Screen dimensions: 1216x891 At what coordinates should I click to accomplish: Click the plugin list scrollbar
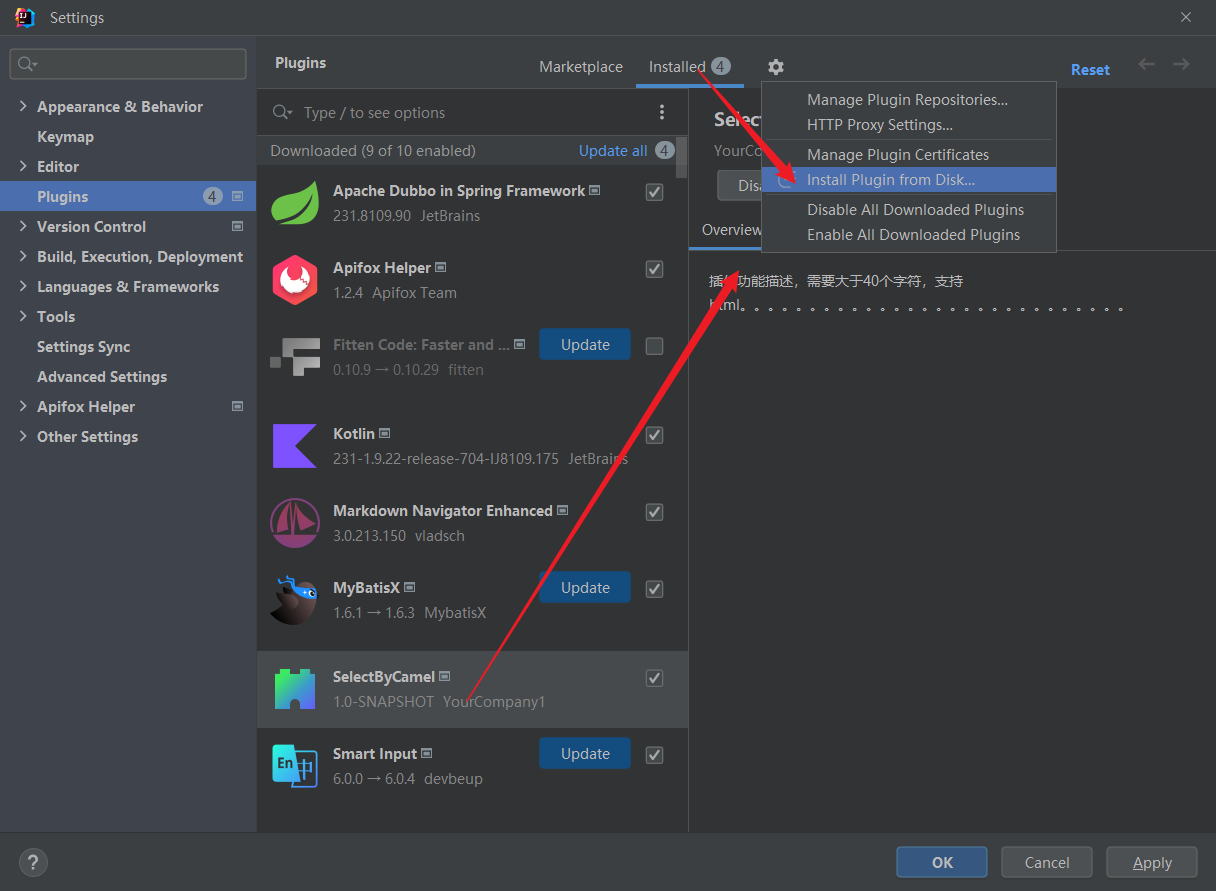(x=682, y=158)
